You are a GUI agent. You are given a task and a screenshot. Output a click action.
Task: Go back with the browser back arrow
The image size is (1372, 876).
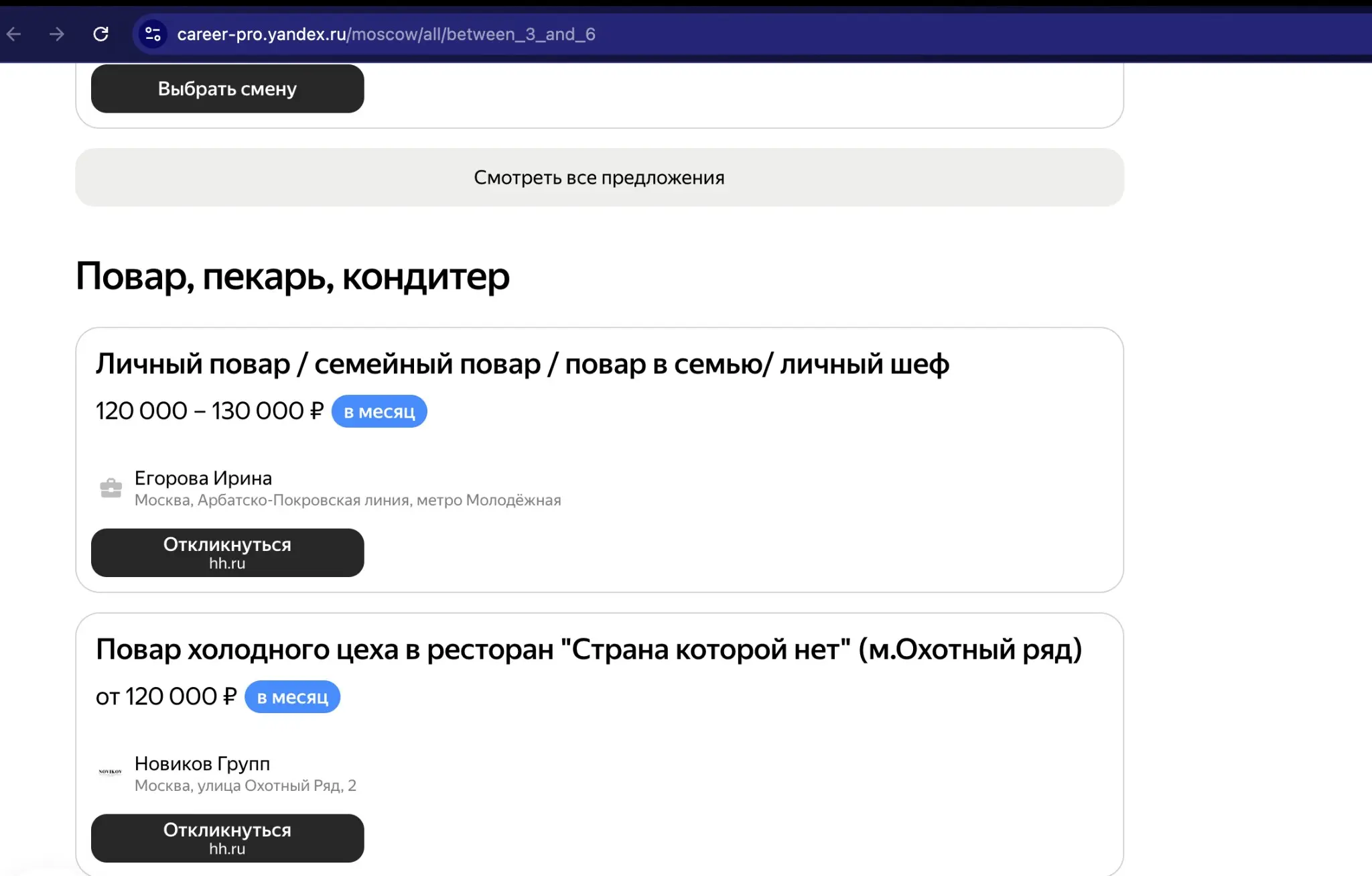(14, 34)
